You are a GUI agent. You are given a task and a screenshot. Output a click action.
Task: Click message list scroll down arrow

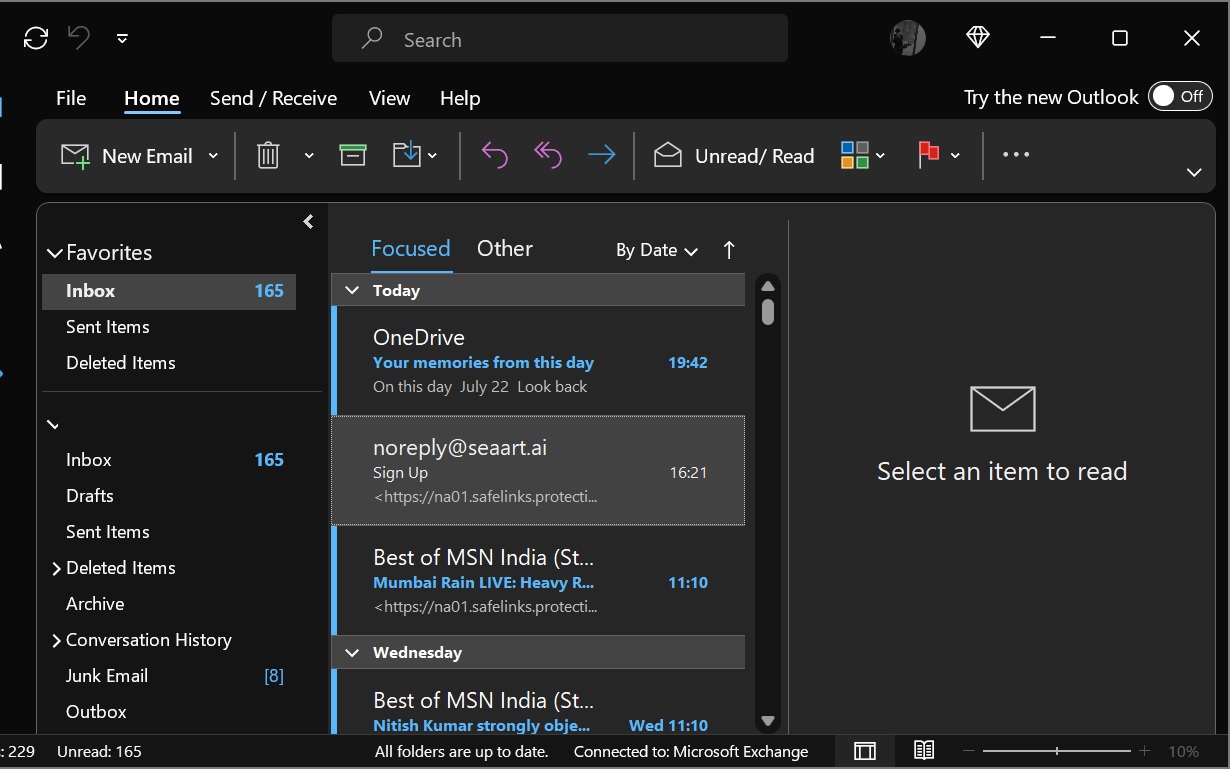click(768, 720)
